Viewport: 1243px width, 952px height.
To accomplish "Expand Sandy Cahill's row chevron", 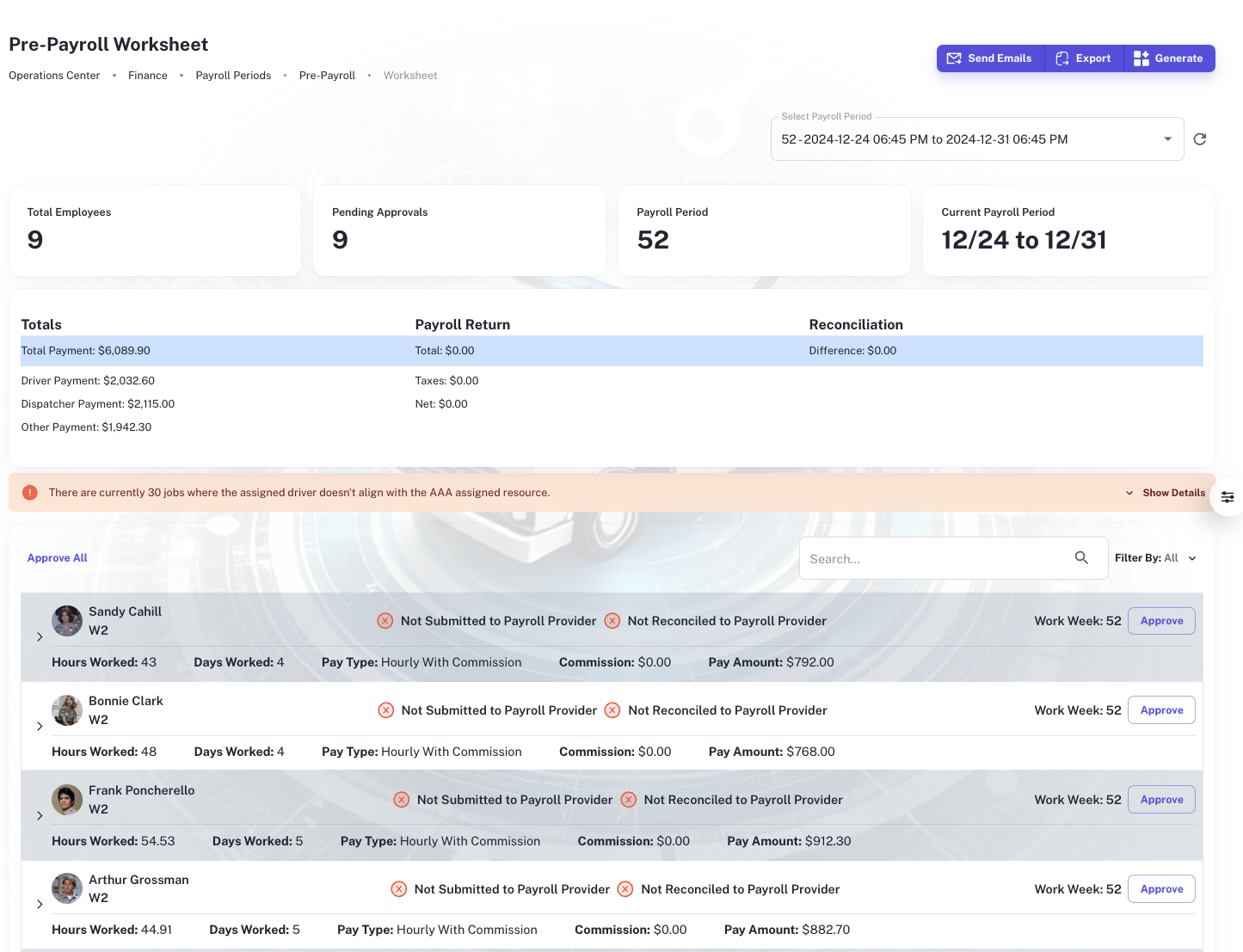I will coord(40,636).
